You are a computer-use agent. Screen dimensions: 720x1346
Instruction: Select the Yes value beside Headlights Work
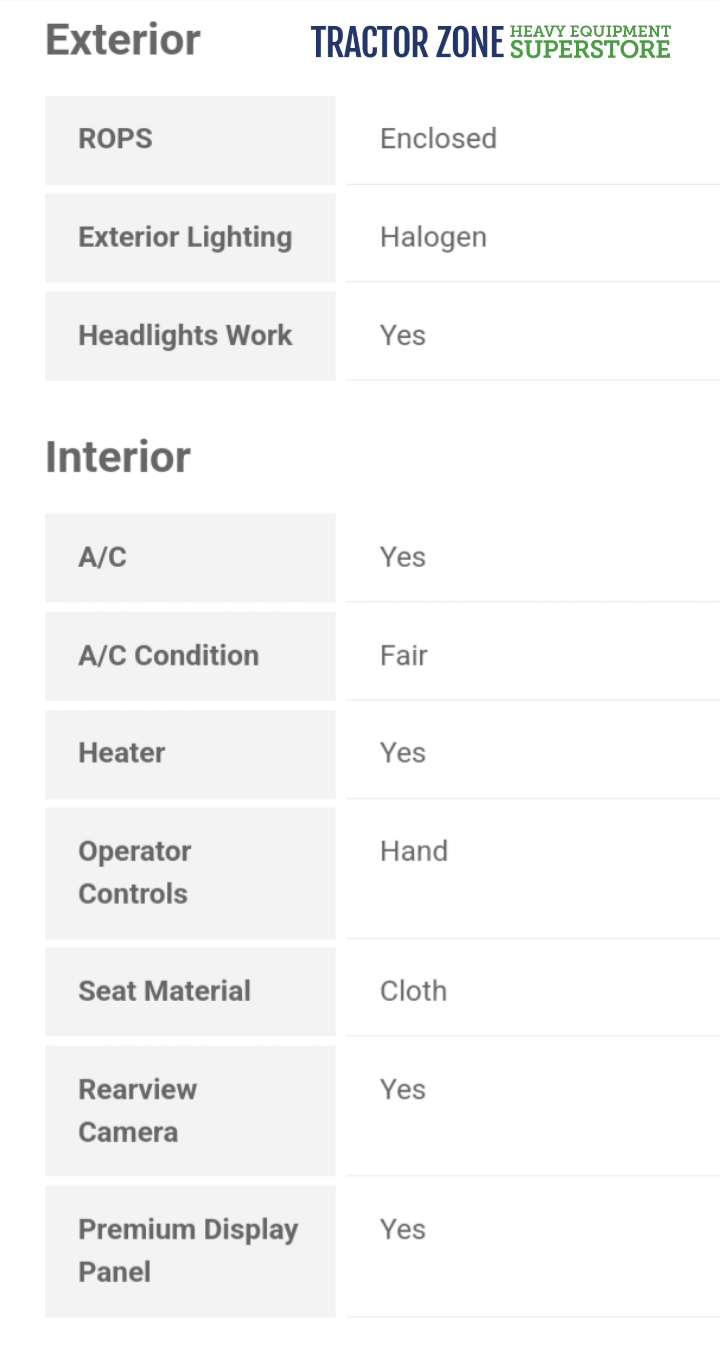tap(403, 335)
